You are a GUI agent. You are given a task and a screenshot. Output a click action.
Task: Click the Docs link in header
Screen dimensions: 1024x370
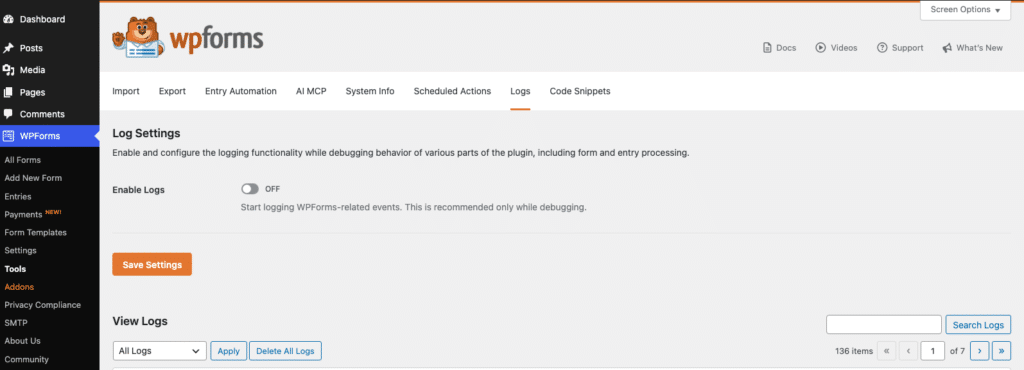tap(780, 48)
